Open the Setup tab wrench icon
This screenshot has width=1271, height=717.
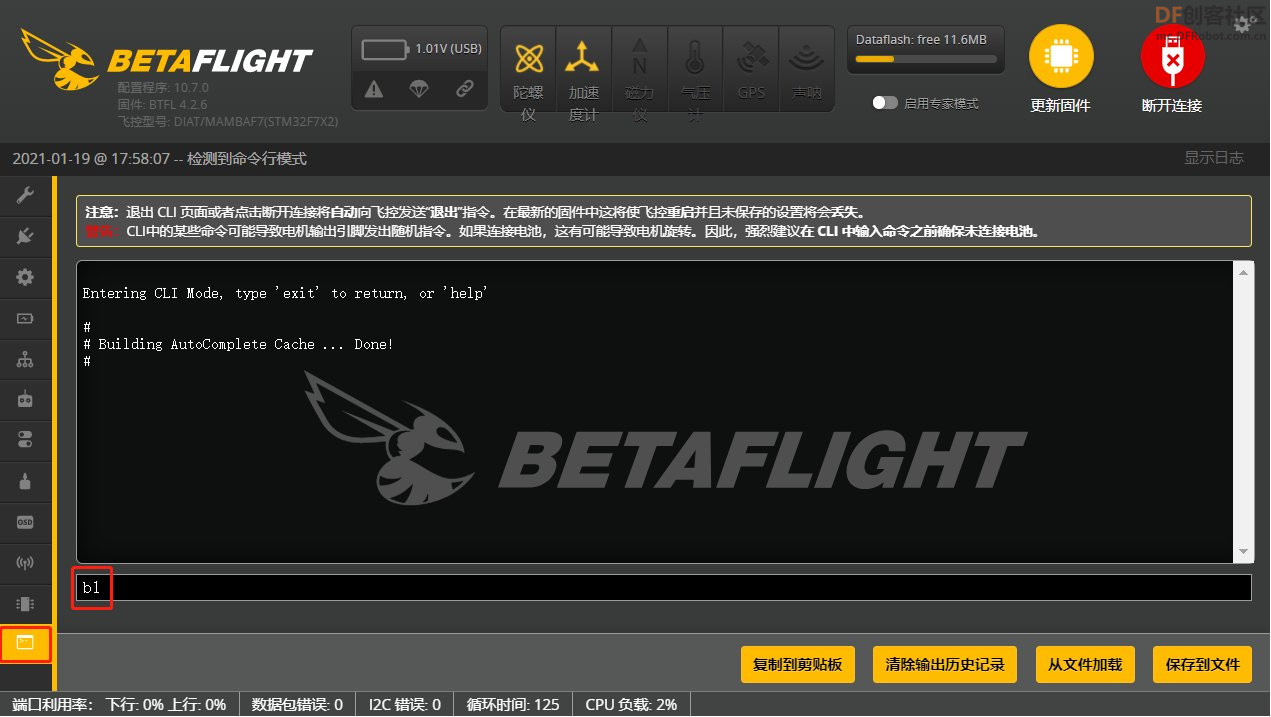25,195
